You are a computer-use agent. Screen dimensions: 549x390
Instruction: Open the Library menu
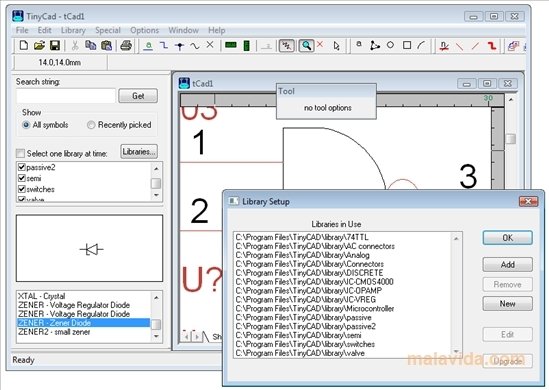73,30
